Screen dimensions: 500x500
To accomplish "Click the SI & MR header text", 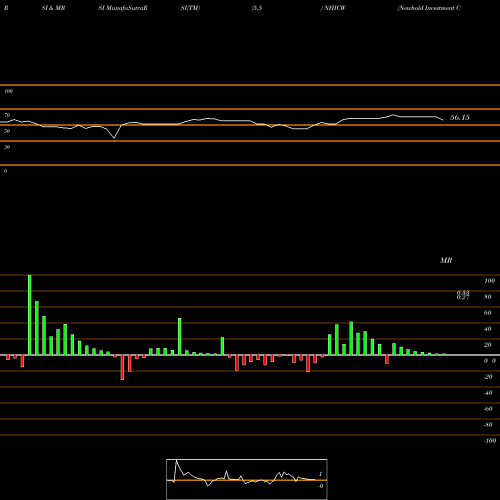I will (x=53, y=8).
